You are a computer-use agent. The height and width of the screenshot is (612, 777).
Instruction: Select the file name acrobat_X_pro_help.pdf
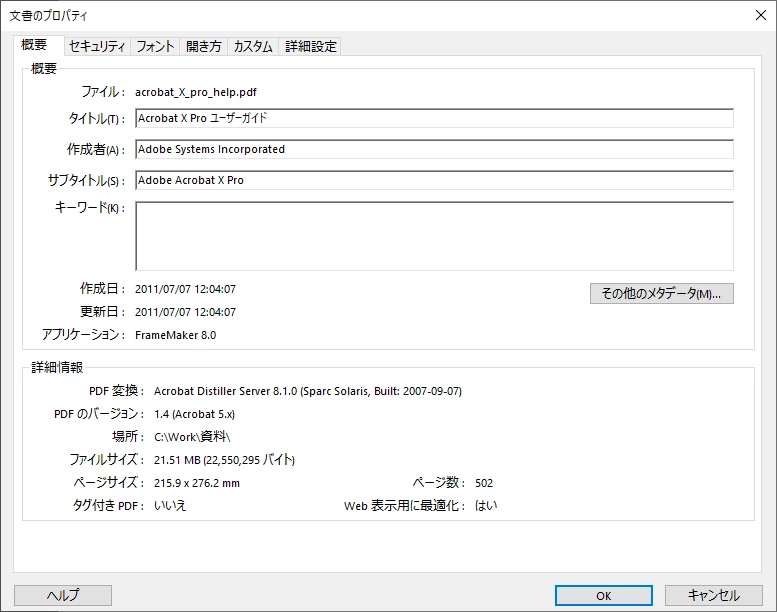pyautogui.click(x=196, y=92)
